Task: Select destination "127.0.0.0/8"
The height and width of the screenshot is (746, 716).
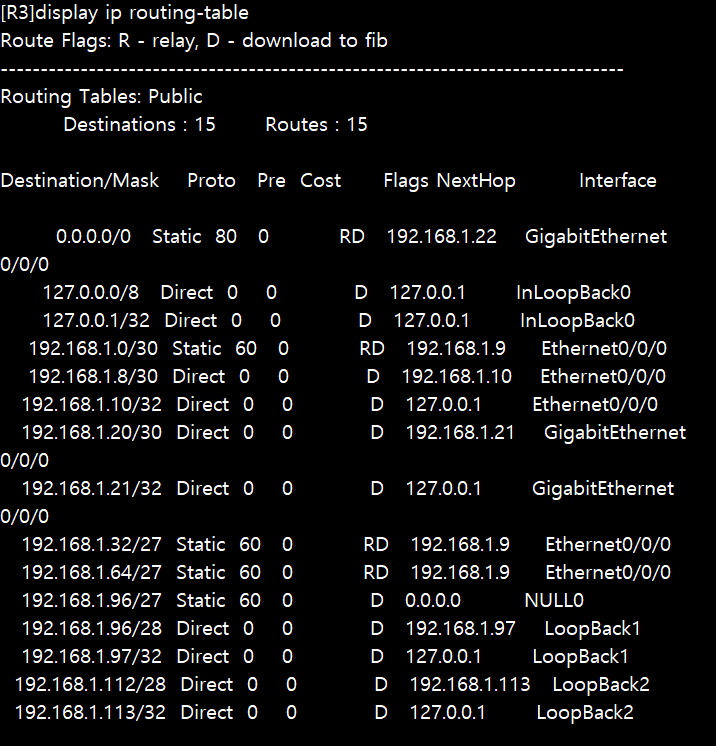Action: pyautogui.click(x=91, y=293)
